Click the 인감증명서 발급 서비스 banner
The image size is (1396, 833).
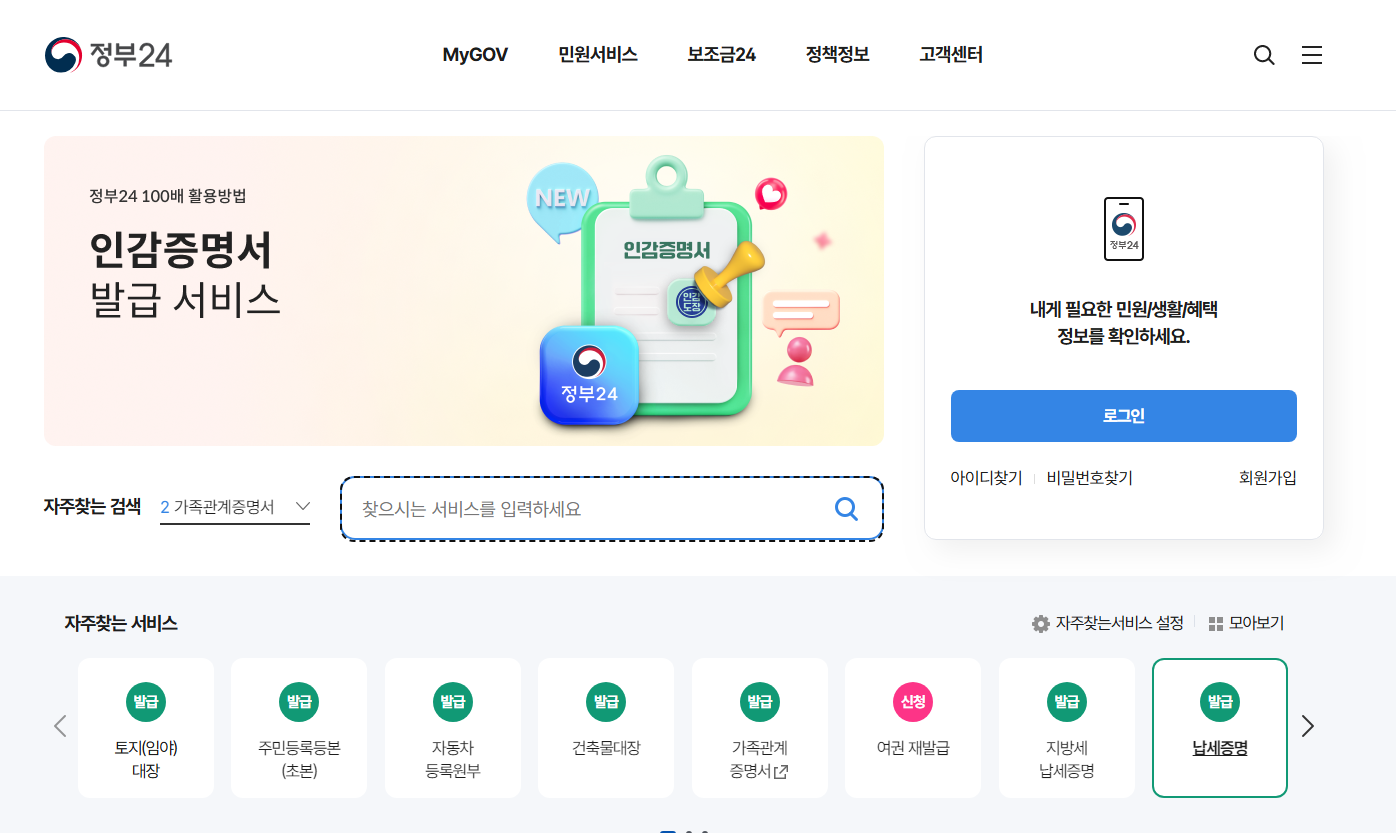click(464, 291)
